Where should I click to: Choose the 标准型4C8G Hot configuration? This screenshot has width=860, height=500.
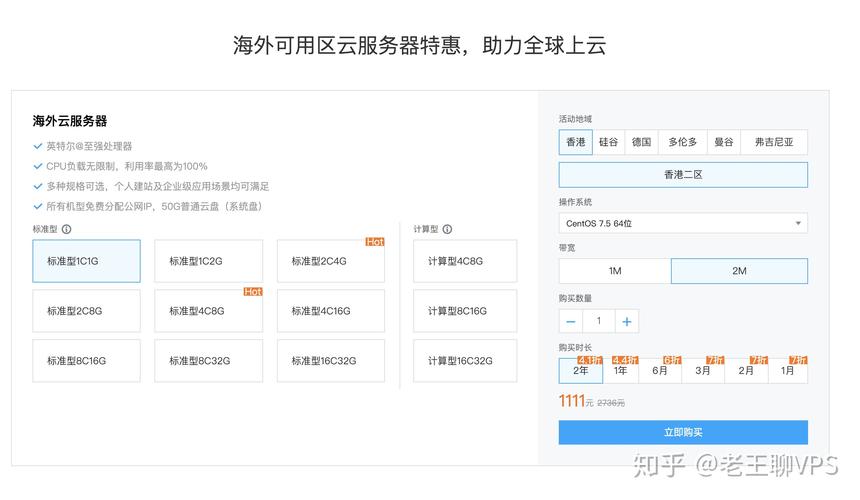tap(208, 311)
